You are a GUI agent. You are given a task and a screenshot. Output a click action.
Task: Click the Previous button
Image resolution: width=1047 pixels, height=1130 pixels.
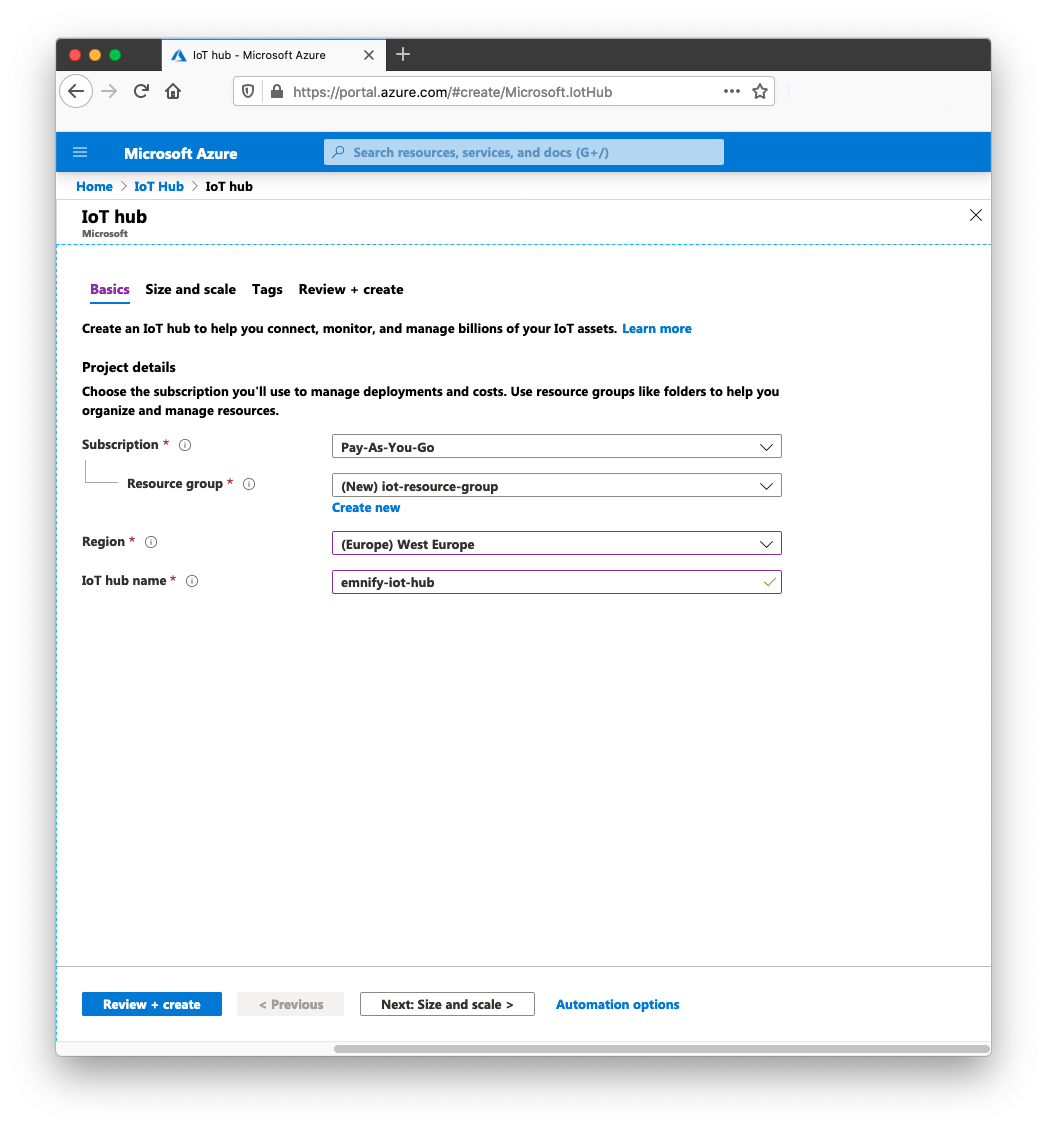291,1004
